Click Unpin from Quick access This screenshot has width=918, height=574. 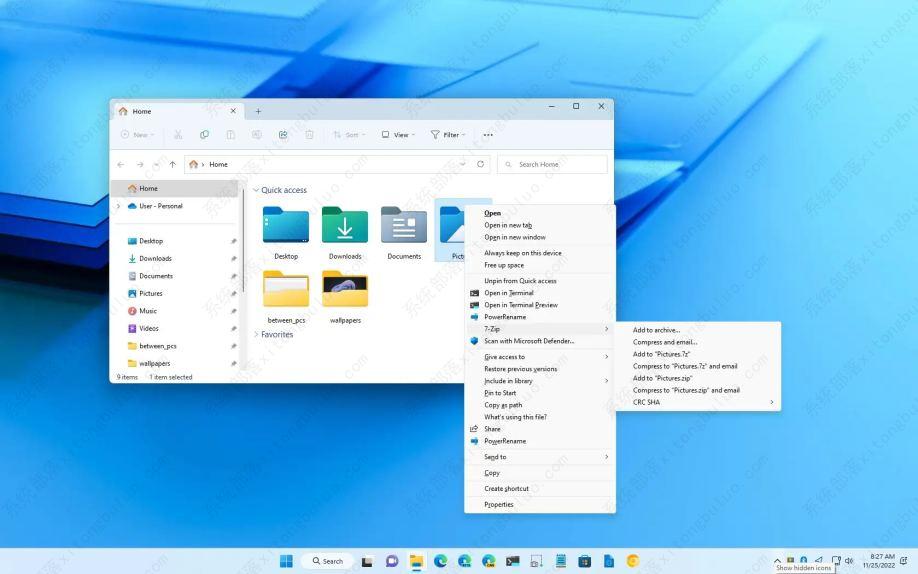point(520,281)
